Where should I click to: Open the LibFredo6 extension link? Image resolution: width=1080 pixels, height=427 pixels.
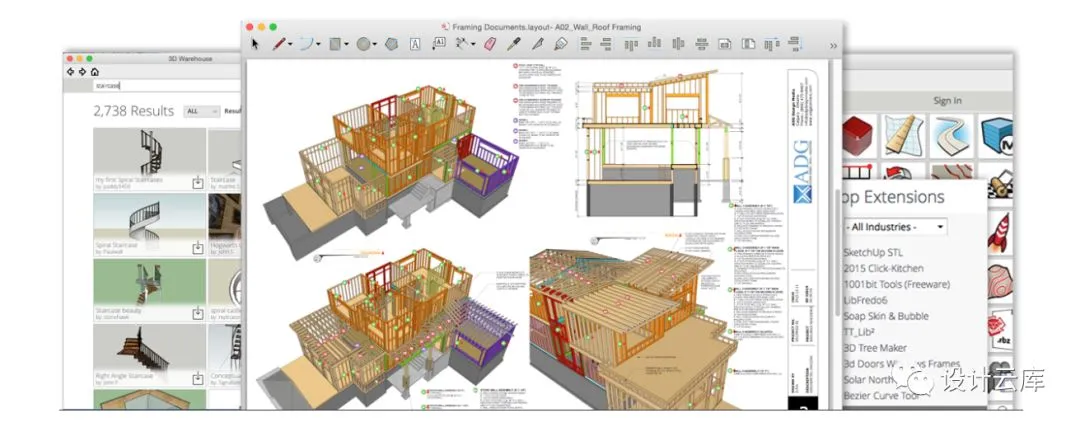pos(865,300)
